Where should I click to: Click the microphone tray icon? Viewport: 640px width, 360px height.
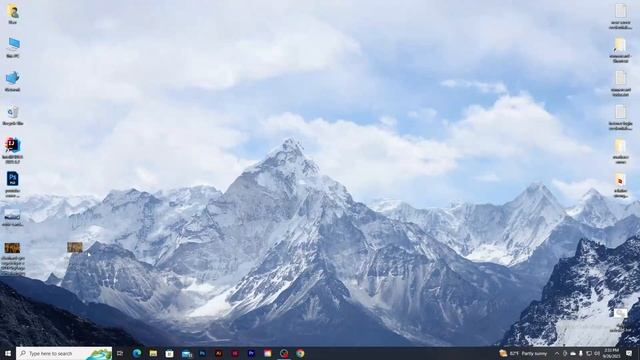point(581,353)
